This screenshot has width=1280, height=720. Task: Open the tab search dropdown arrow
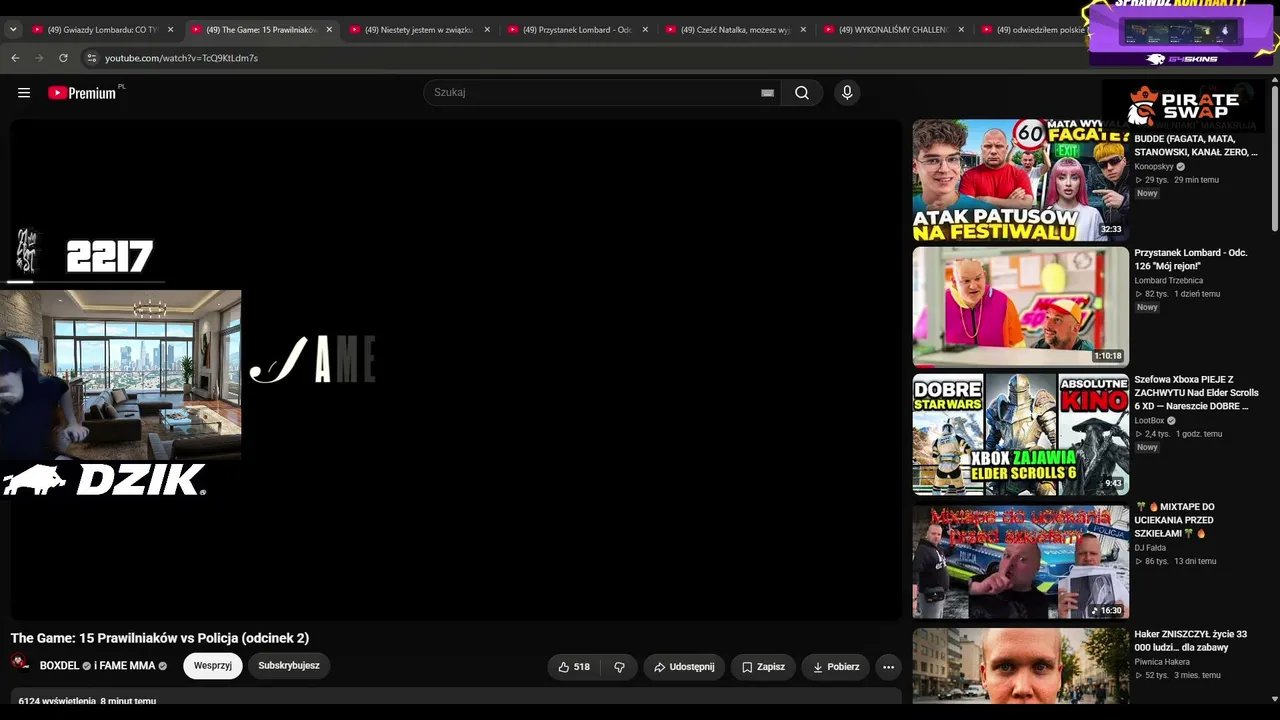click(13, 30)
